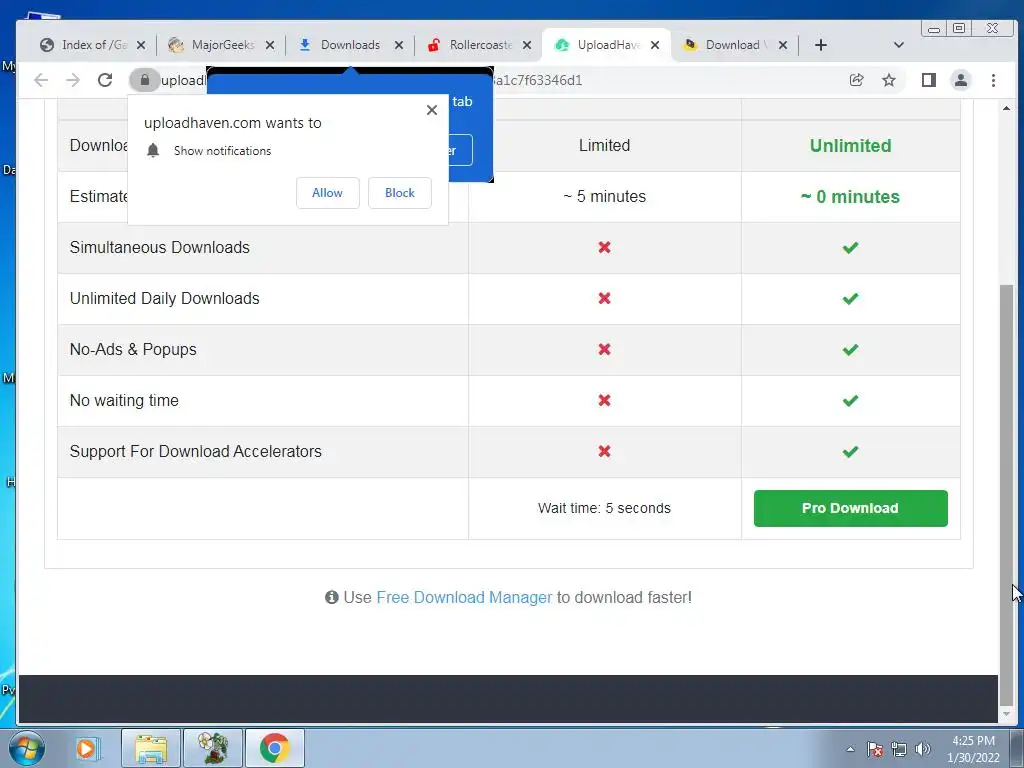Open the Free Download Manager link
Screen dimensions: 1024x768
coord(464,597)
